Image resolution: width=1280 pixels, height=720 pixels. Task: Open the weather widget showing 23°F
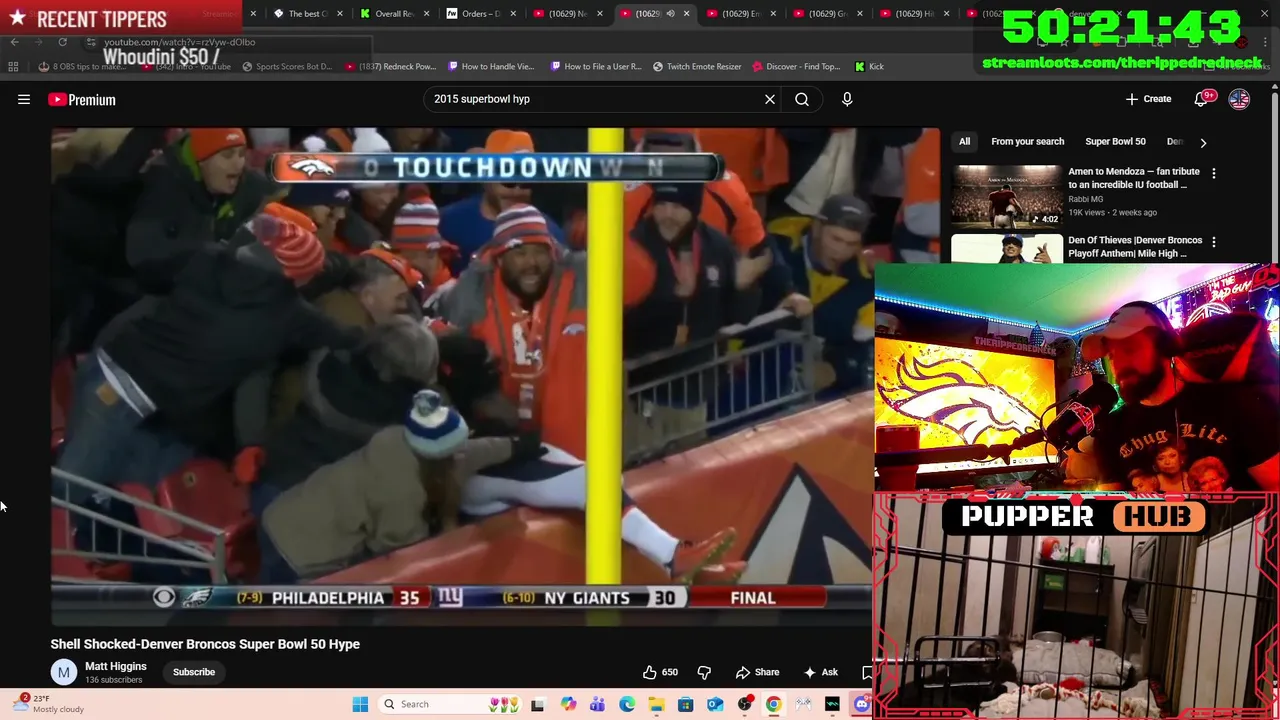pyautogui.click(x=50, y=704)
